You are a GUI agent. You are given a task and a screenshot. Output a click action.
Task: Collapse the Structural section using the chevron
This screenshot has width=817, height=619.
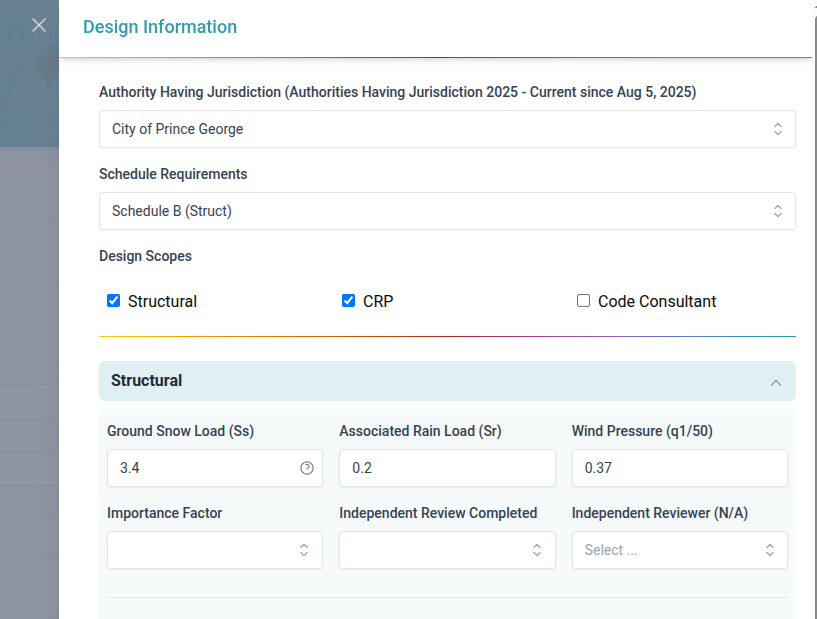click(x=775, y=382)
